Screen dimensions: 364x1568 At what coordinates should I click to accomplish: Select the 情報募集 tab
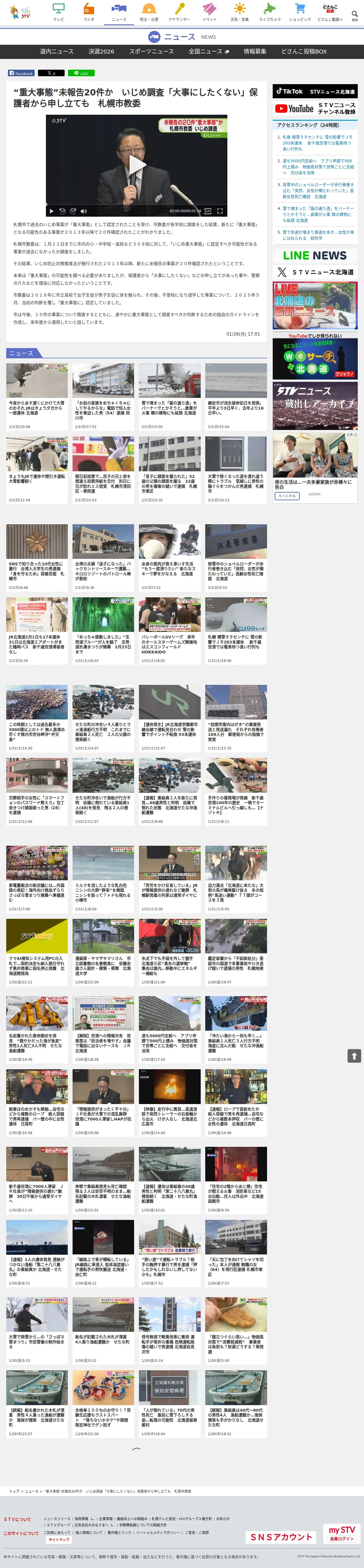pos(255,51)
